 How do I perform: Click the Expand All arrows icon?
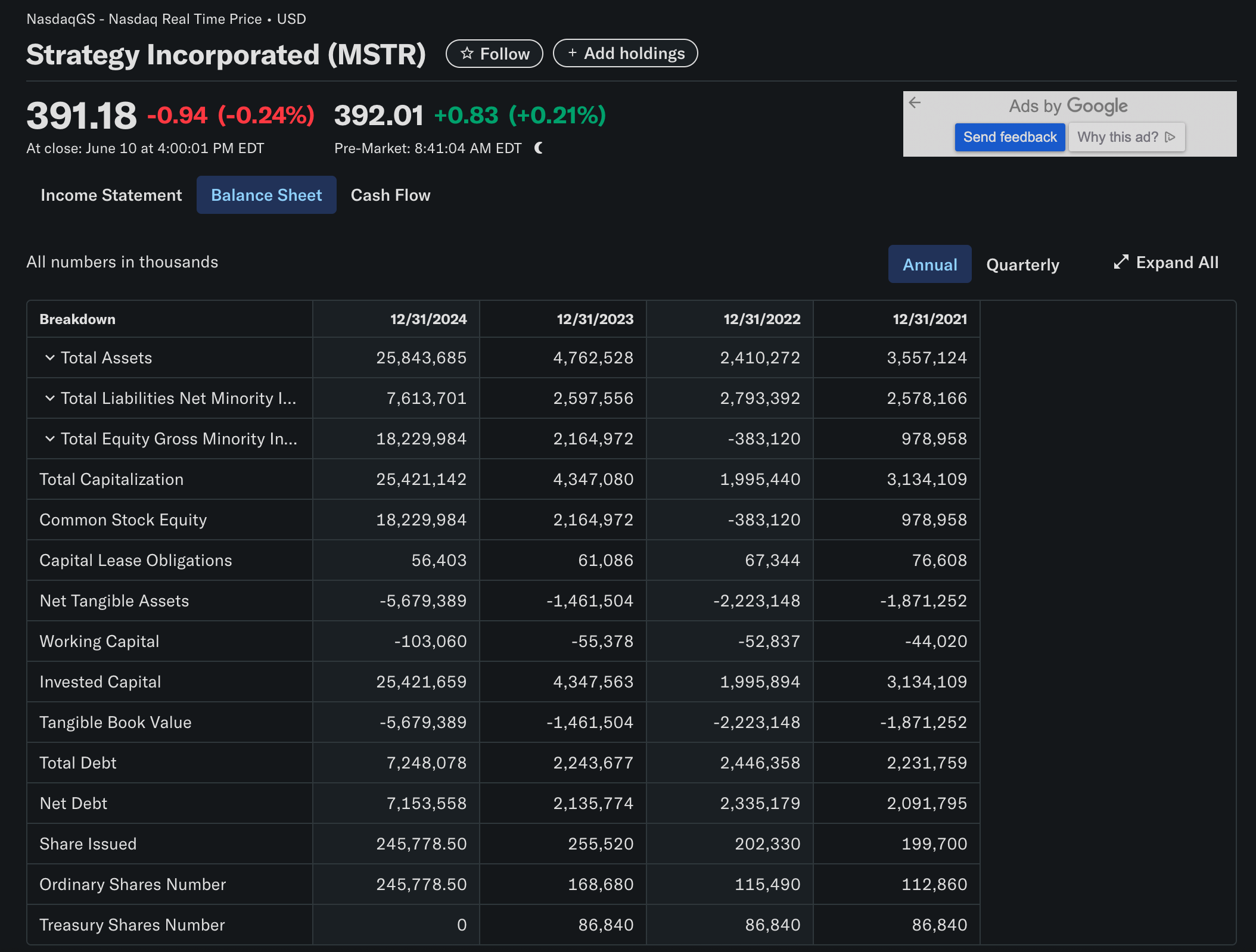(1121, 262)
